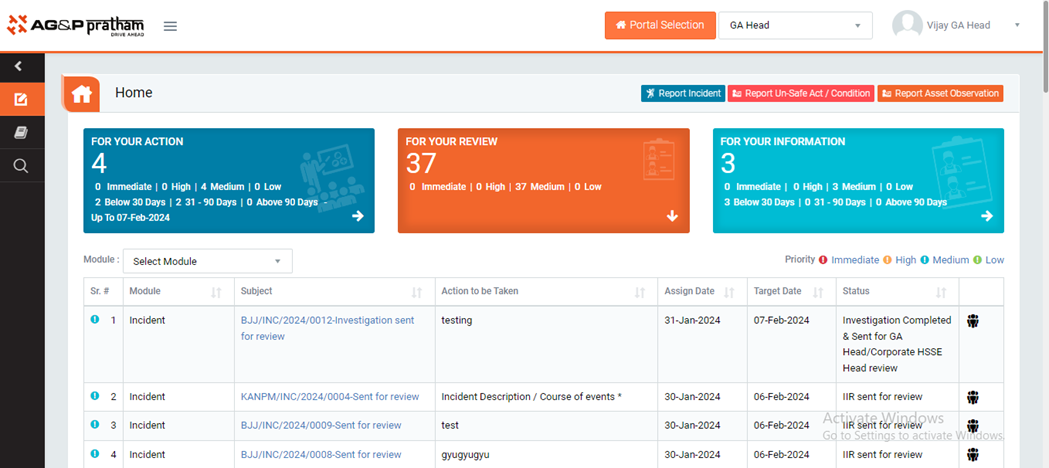Click the search magnifier icon in sidebar
This screenshot has width=1049, height=468.
pyautogui.click(x=21, y=166)
